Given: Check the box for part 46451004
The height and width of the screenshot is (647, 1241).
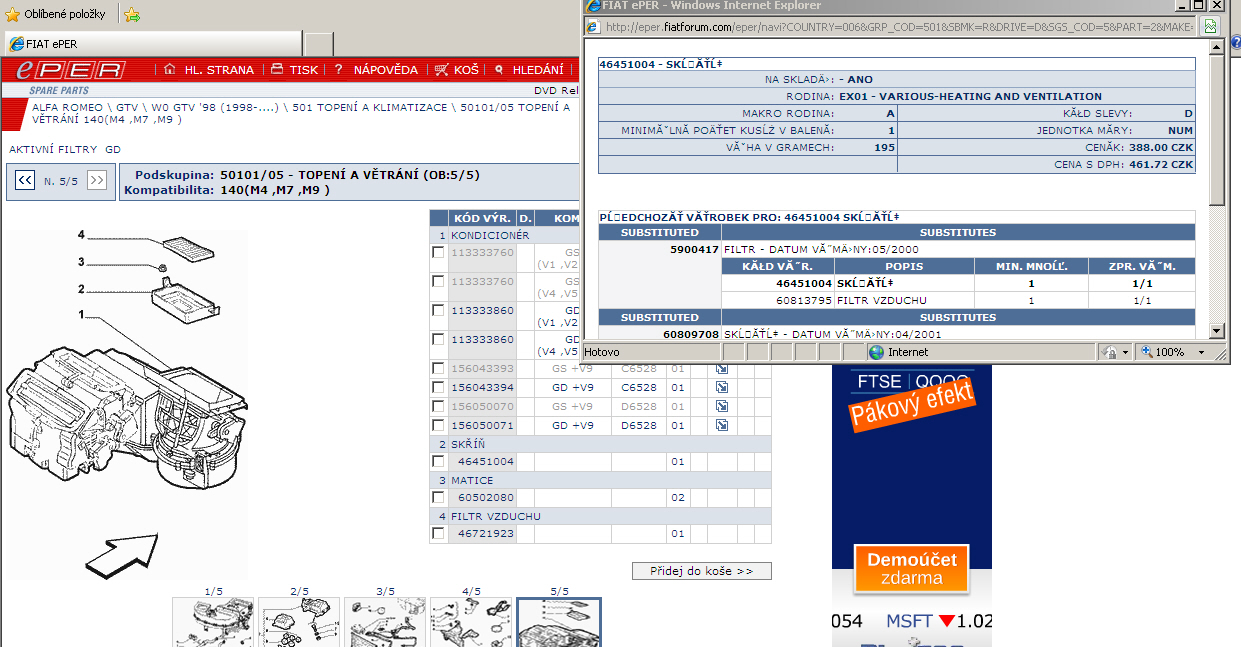Looking at the screenshot, I should (x=438, y=462).
